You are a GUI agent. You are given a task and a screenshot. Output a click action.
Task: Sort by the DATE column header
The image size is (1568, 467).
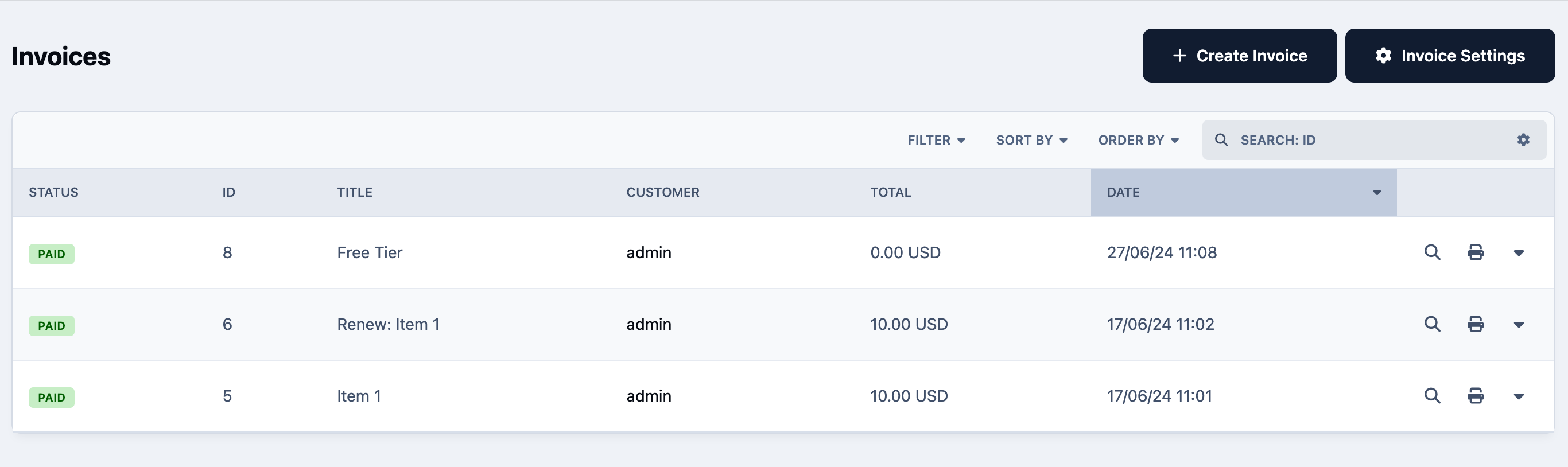1243,192
